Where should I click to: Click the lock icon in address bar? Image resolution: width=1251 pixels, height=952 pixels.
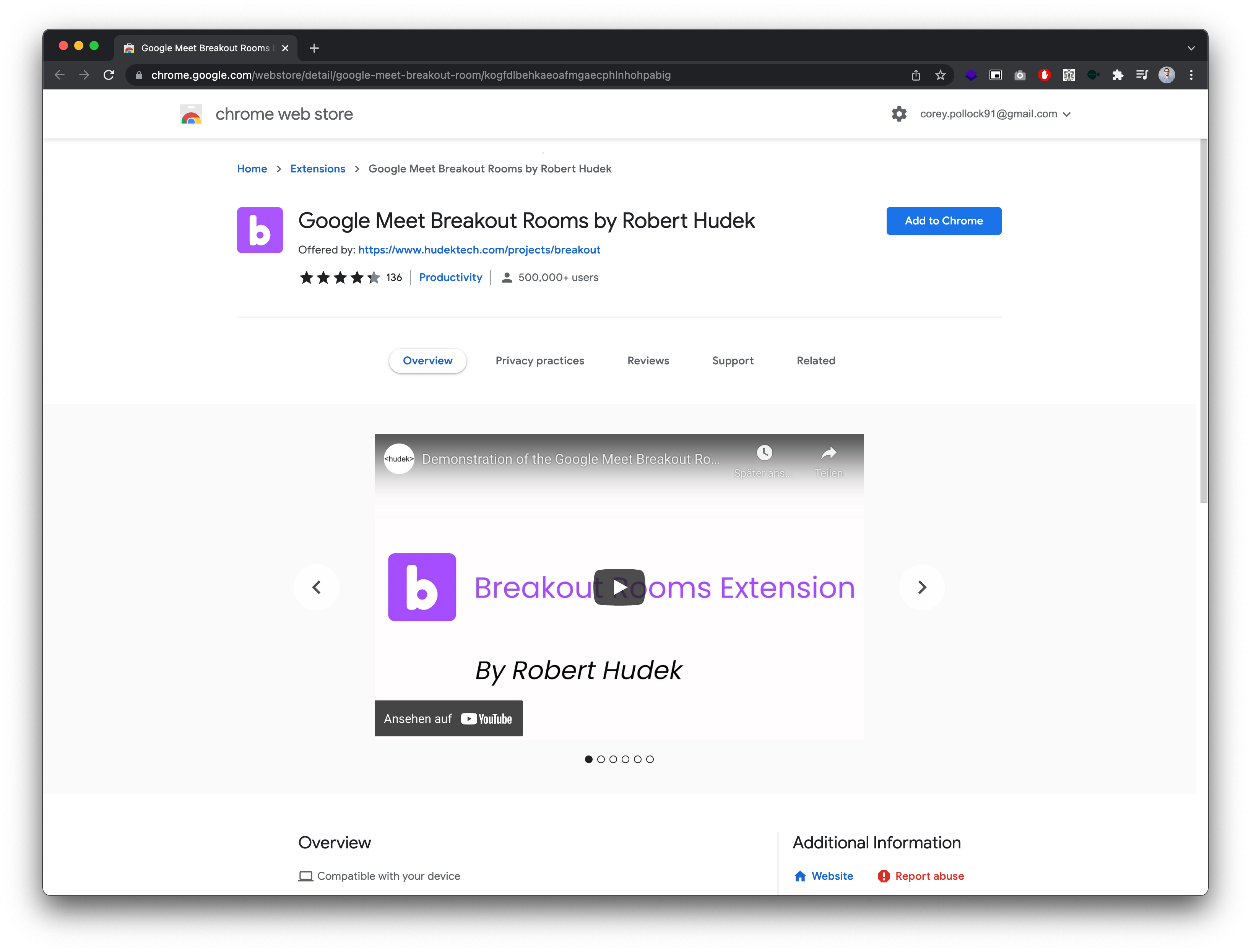click(139, 75)
